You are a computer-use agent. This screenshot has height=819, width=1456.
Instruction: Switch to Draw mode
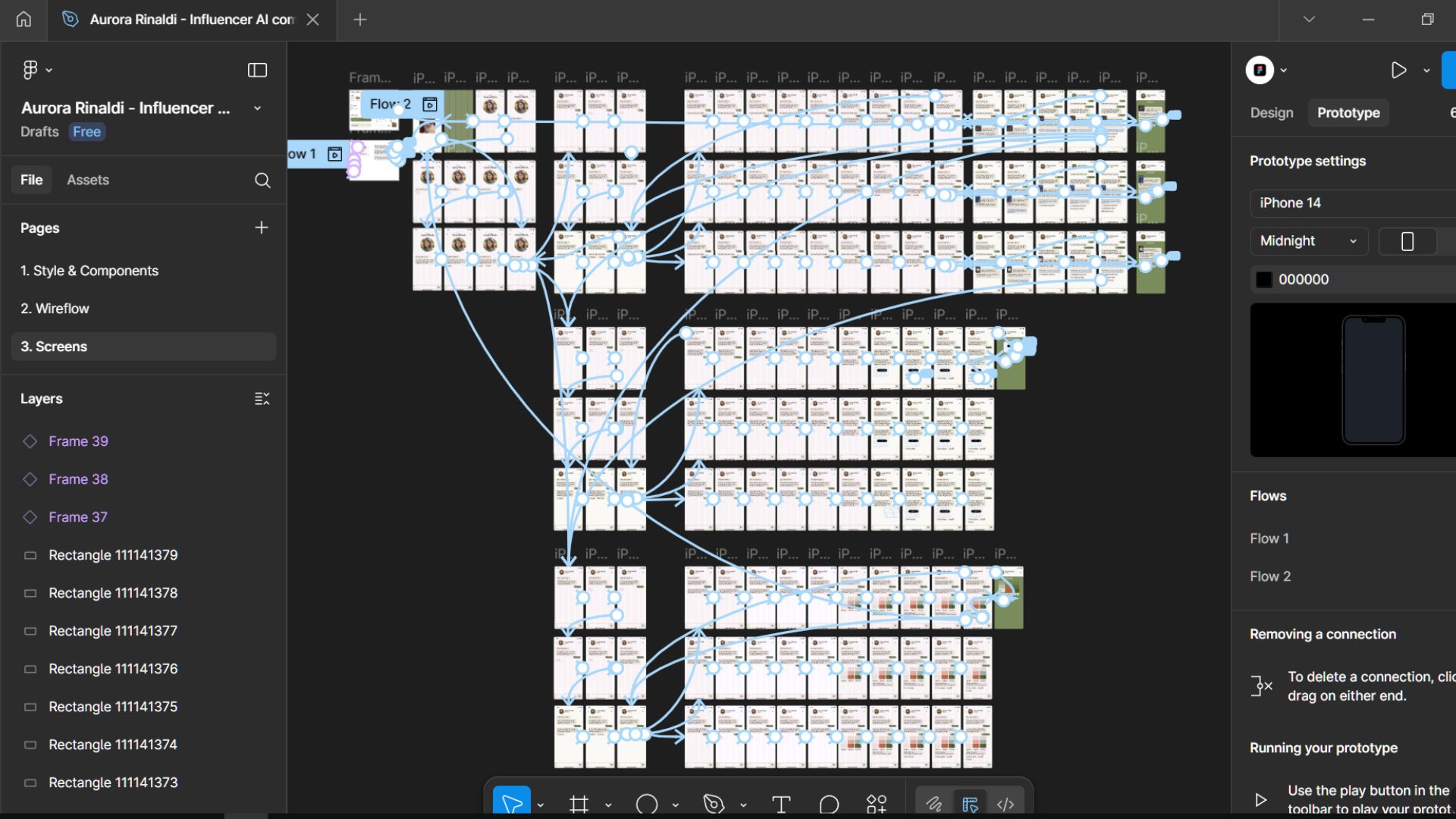pyautogui.click(x=934, y=804)
